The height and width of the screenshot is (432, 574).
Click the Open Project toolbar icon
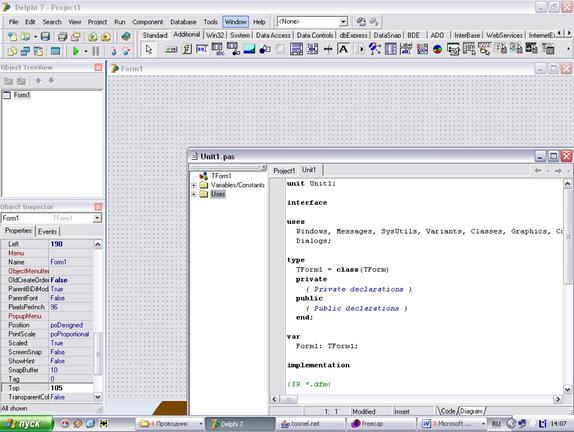tap(75, 36)
